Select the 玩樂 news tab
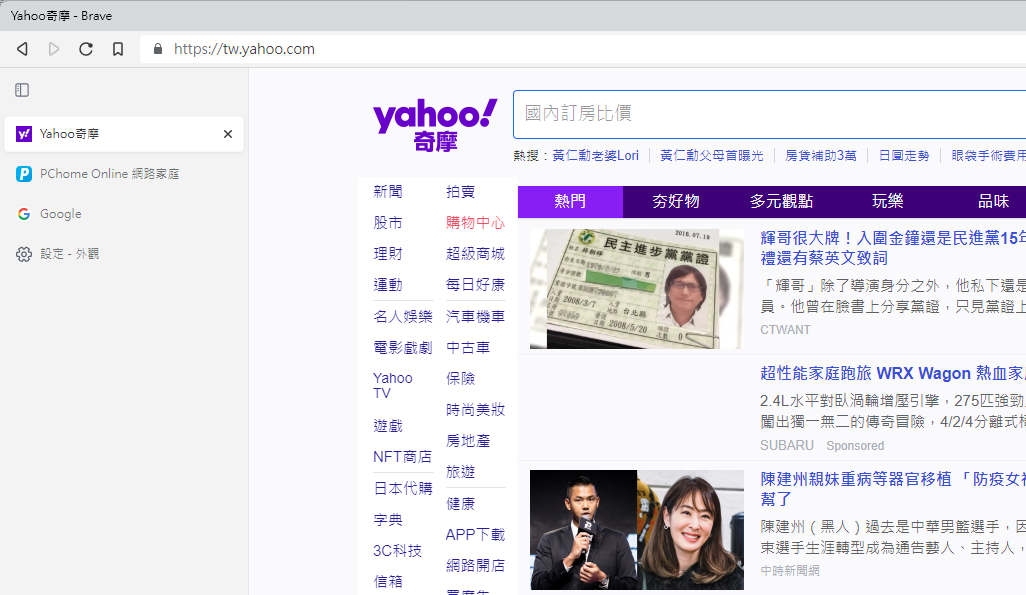Screen dimensions: 1026x595 click(887, 202)
